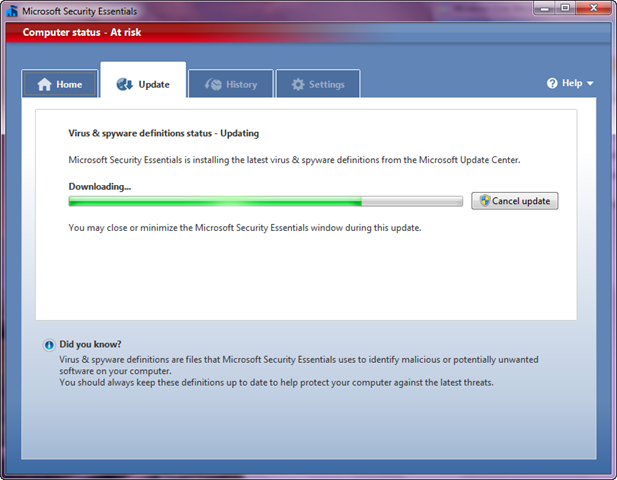Click the Help question mark icon
The width and height of the screenshot is (617, 480).
(552, 84)
